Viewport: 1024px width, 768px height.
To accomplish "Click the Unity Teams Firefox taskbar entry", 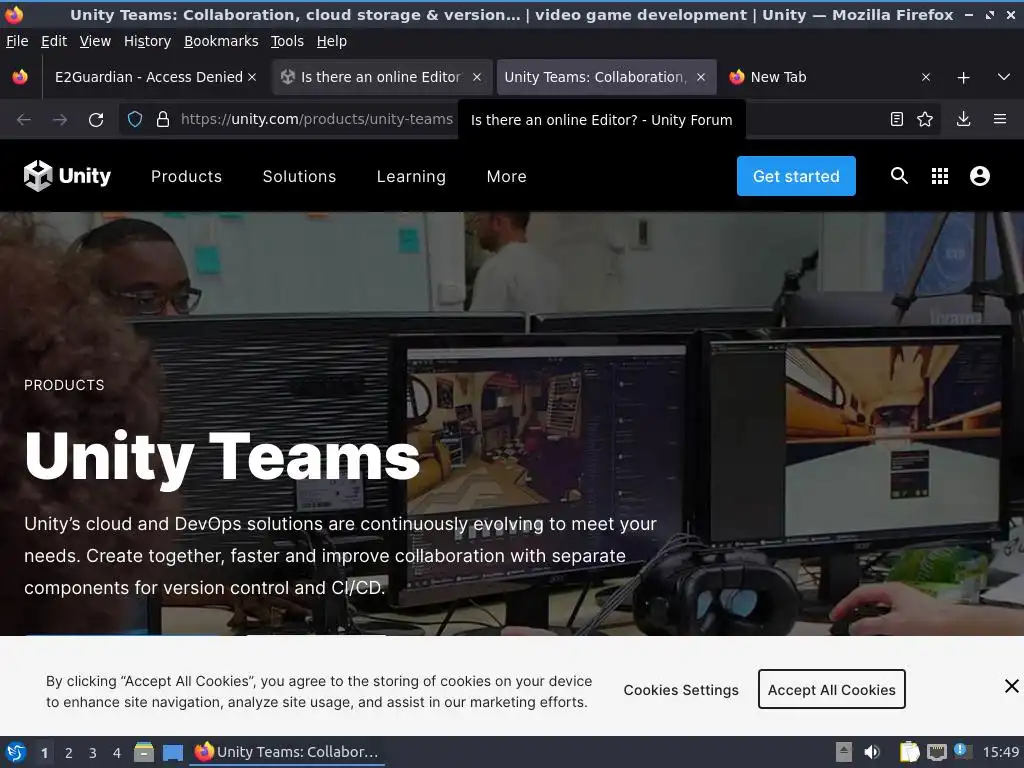I will [x=287, y=752].
